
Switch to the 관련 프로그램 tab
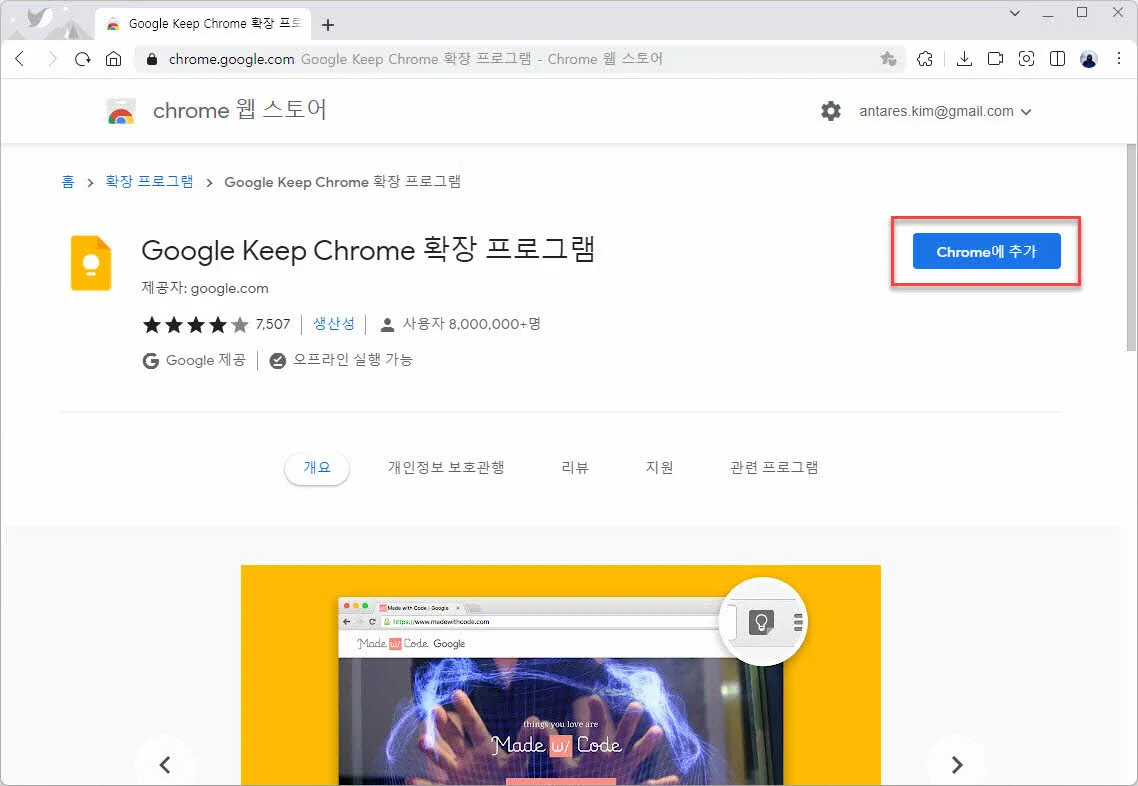(774, 467)
